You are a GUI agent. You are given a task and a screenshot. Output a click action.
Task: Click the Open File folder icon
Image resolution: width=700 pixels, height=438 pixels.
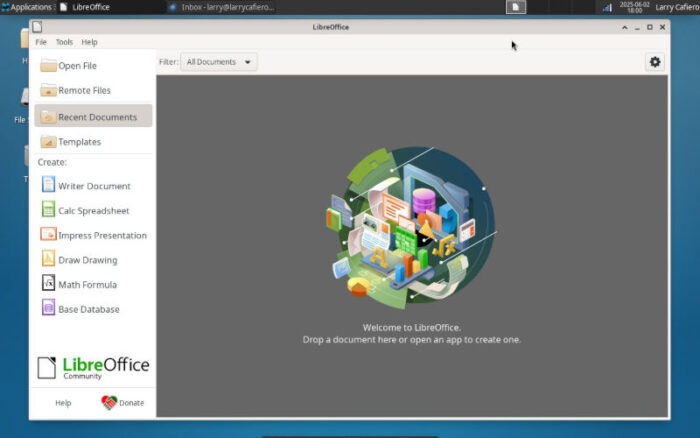click(x=48, y=66)
